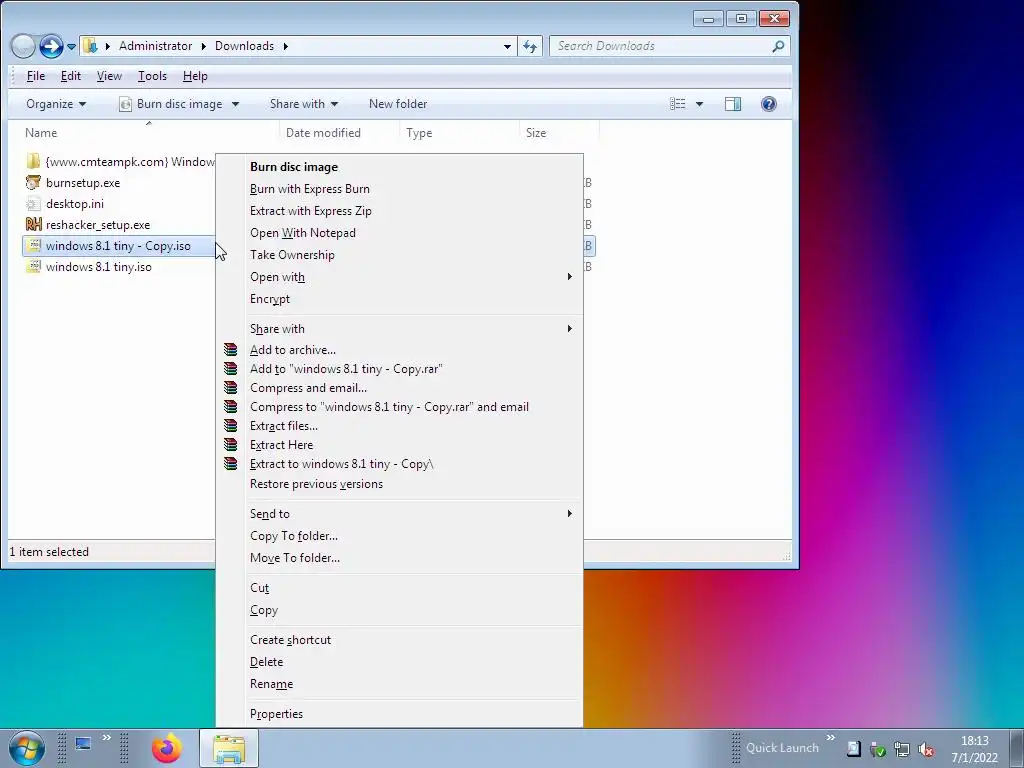Click the New folder button

[x=398, y=104]
